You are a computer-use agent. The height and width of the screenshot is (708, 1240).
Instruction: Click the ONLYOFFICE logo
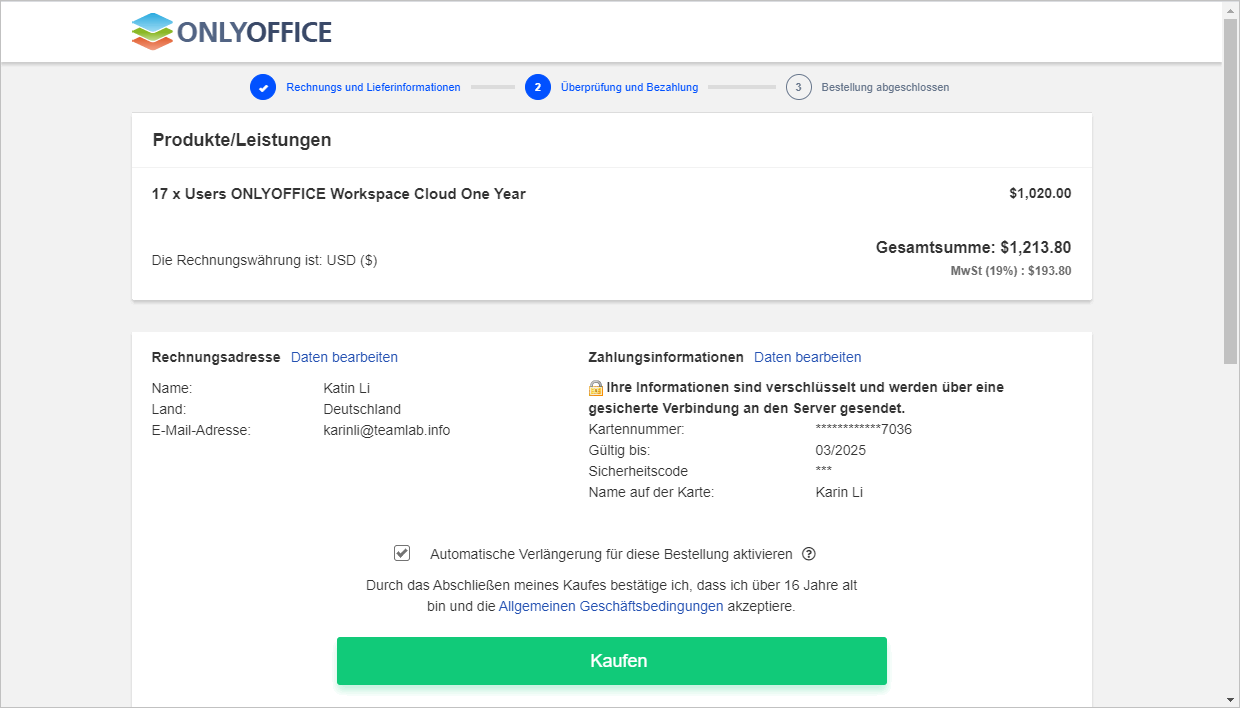coord(231,32)
